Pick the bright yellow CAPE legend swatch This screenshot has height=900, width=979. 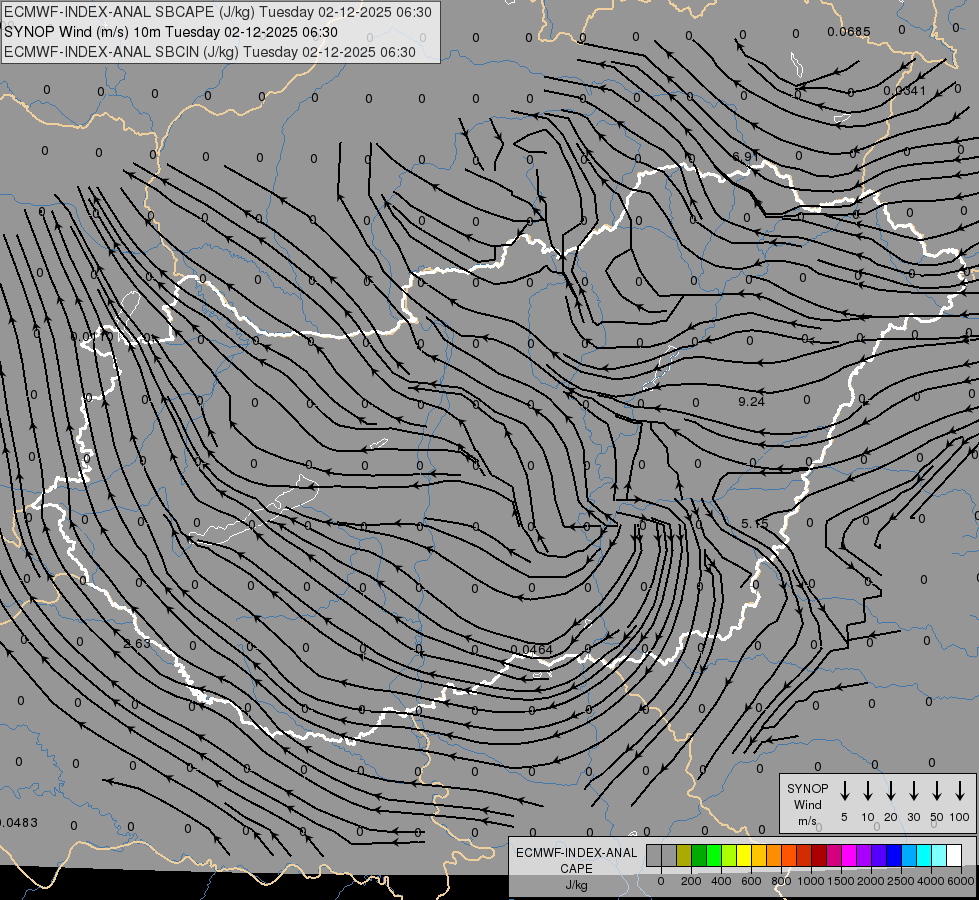(x=744, y=855)
